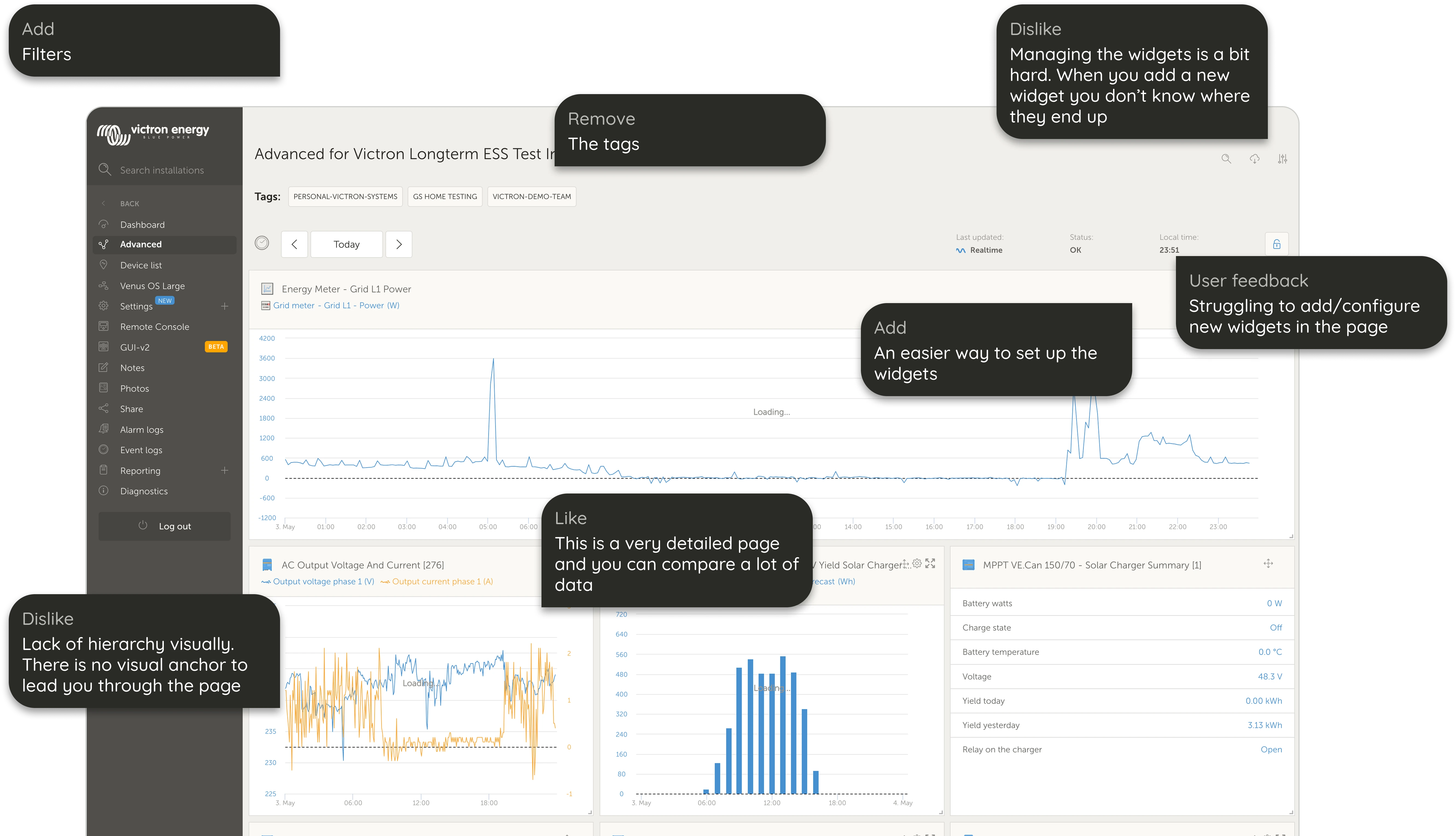Open Solar Charger Yield widget settings gear
This screenshot has height=836, width=1456.
point(917,563)
